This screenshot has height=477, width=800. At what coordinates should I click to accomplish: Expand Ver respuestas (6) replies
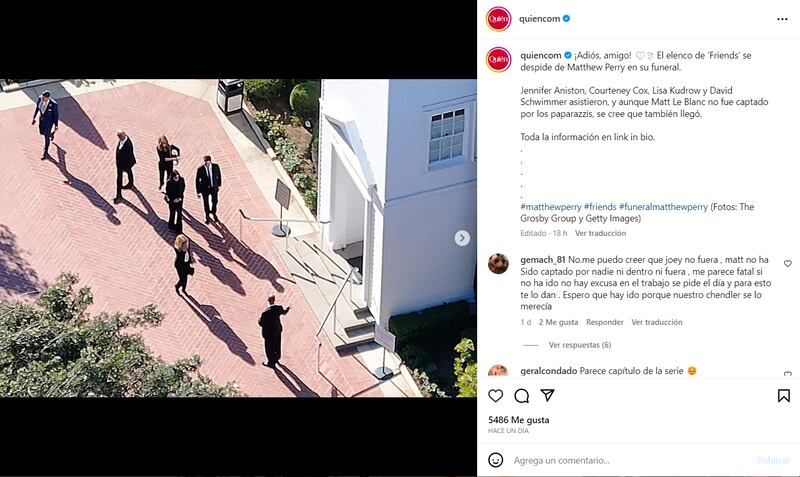pyautogui.click(x=580, y=345)
